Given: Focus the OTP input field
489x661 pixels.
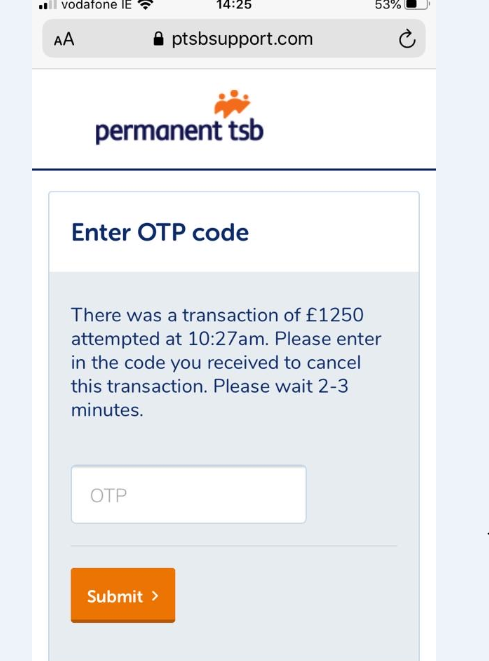Looking at the screenshot, I should [189, 494].
